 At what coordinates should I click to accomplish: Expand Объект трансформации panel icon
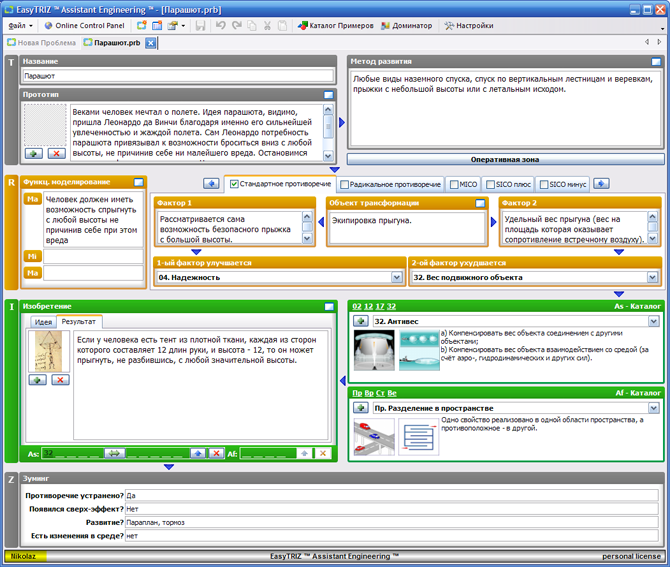pos(480,203)
